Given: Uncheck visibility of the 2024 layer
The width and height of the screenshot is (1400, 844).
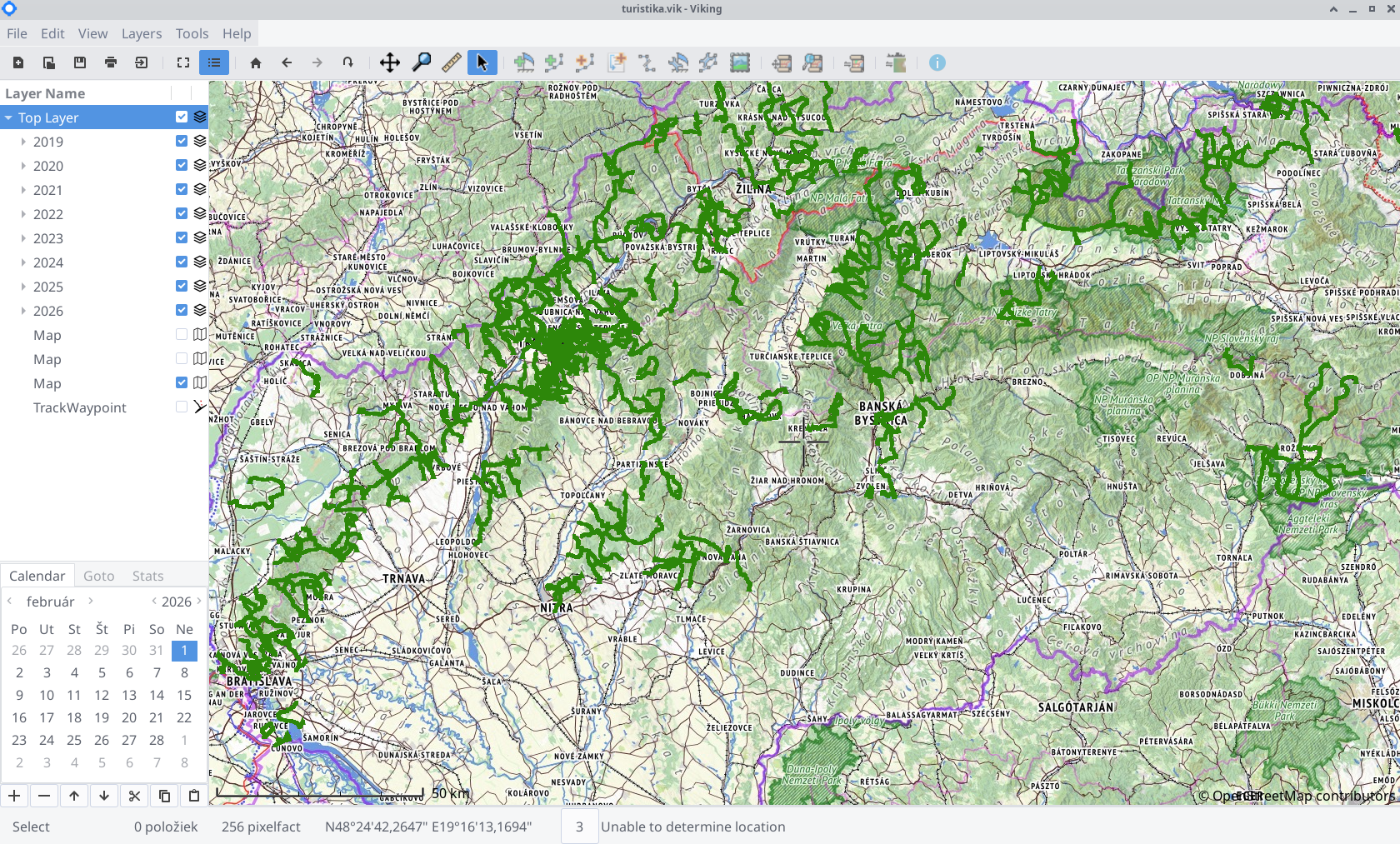Looking at the screenshot, I should [182, 262].
